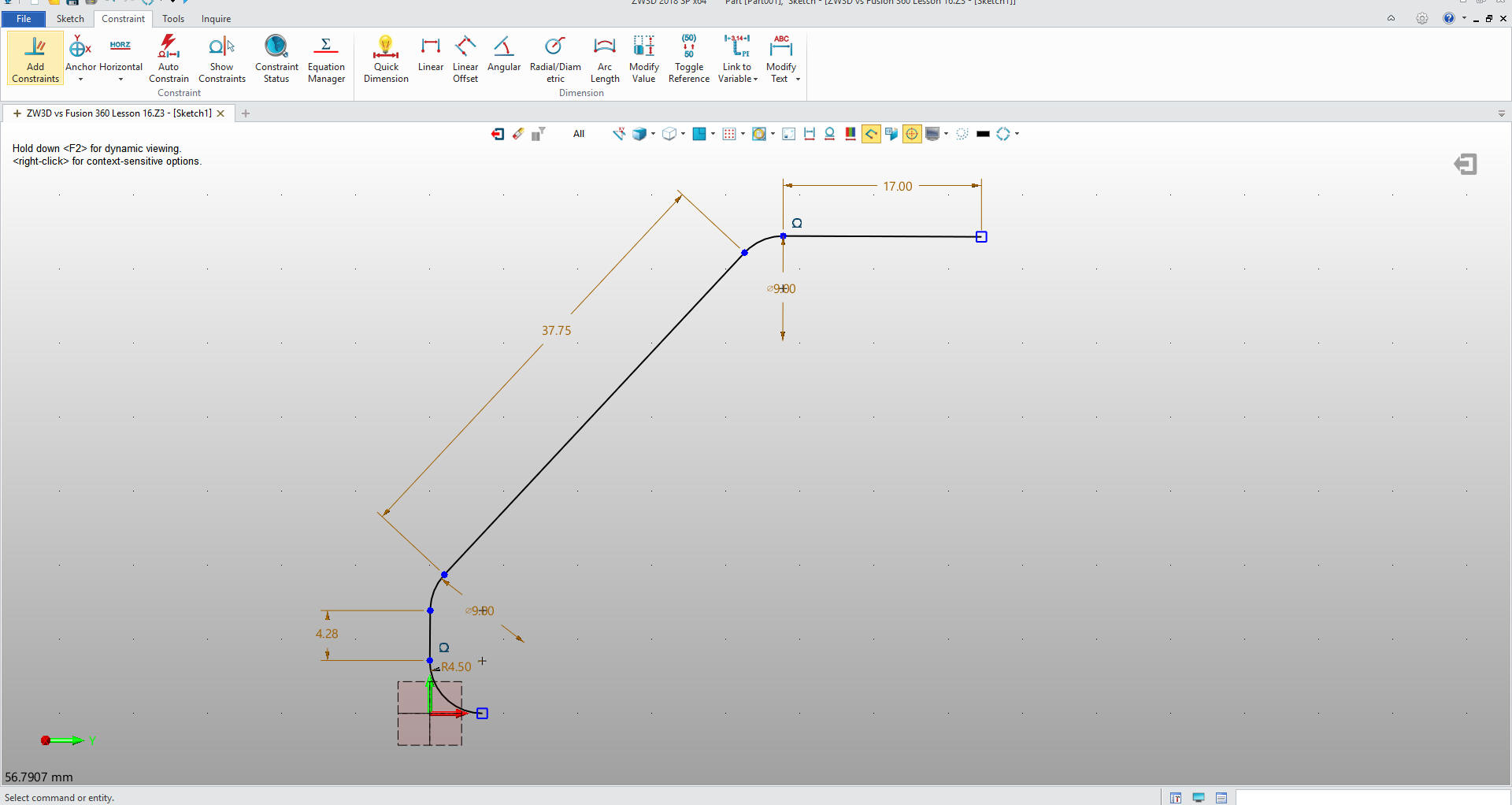Viewport: 1512px width, 805px height.
Task: Click Toggle Reference dimension tool
Action: pos(689,58)
